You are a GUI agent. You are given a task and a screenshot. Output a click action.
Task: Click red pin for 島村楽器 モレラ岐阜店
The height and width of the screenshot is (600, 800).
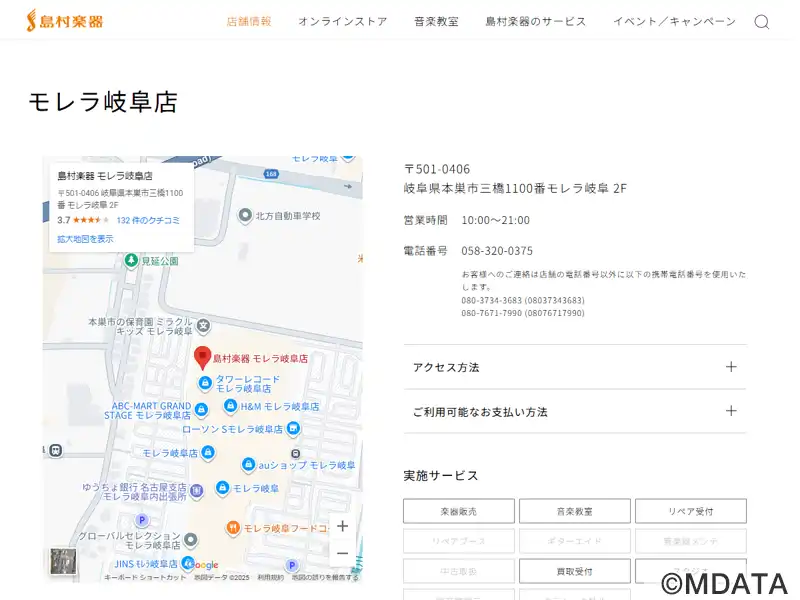pyautogui.click(x=203, y=357)
